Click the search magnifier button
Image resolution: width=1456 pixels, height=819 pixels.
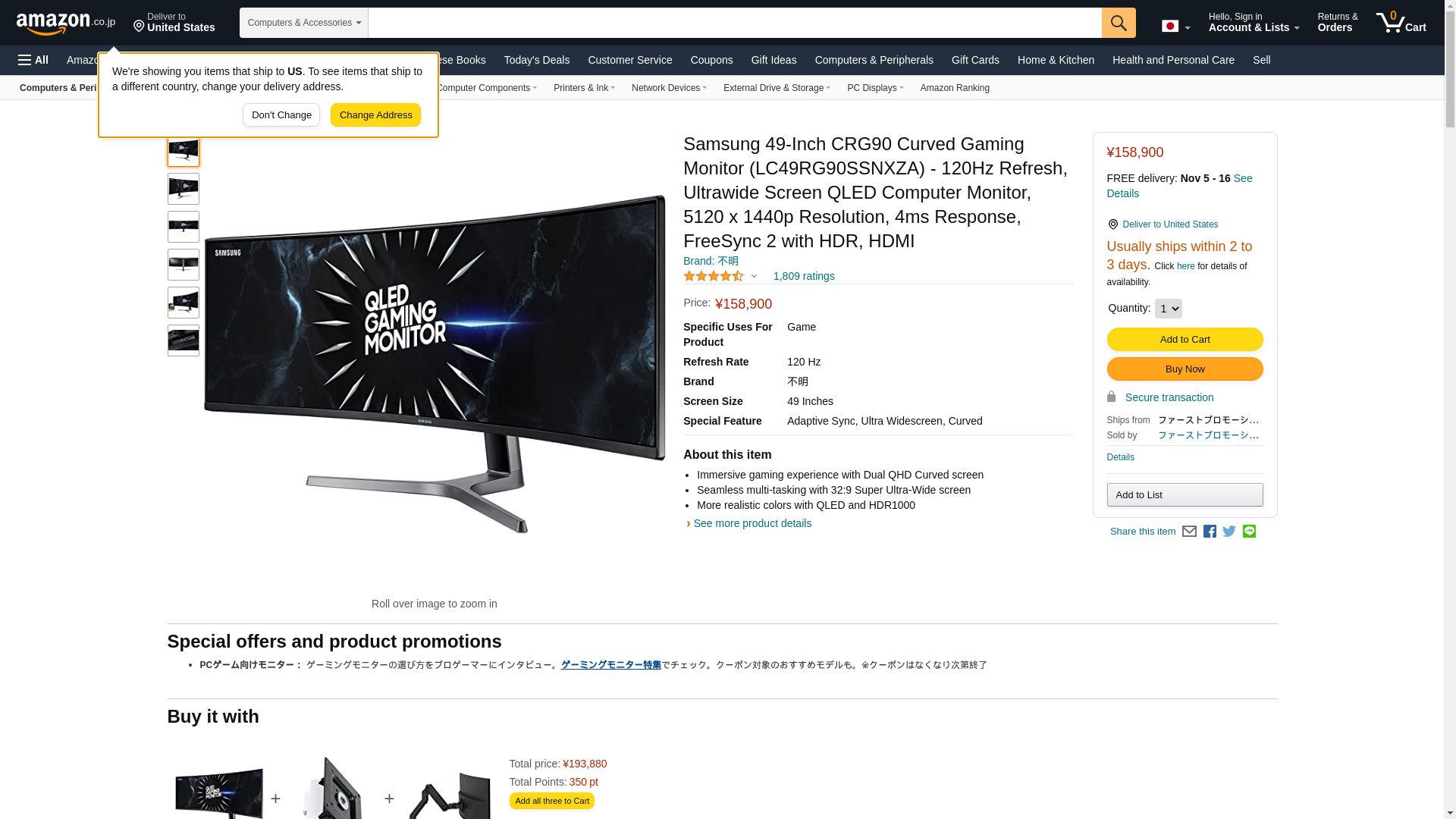[1119, 23]
